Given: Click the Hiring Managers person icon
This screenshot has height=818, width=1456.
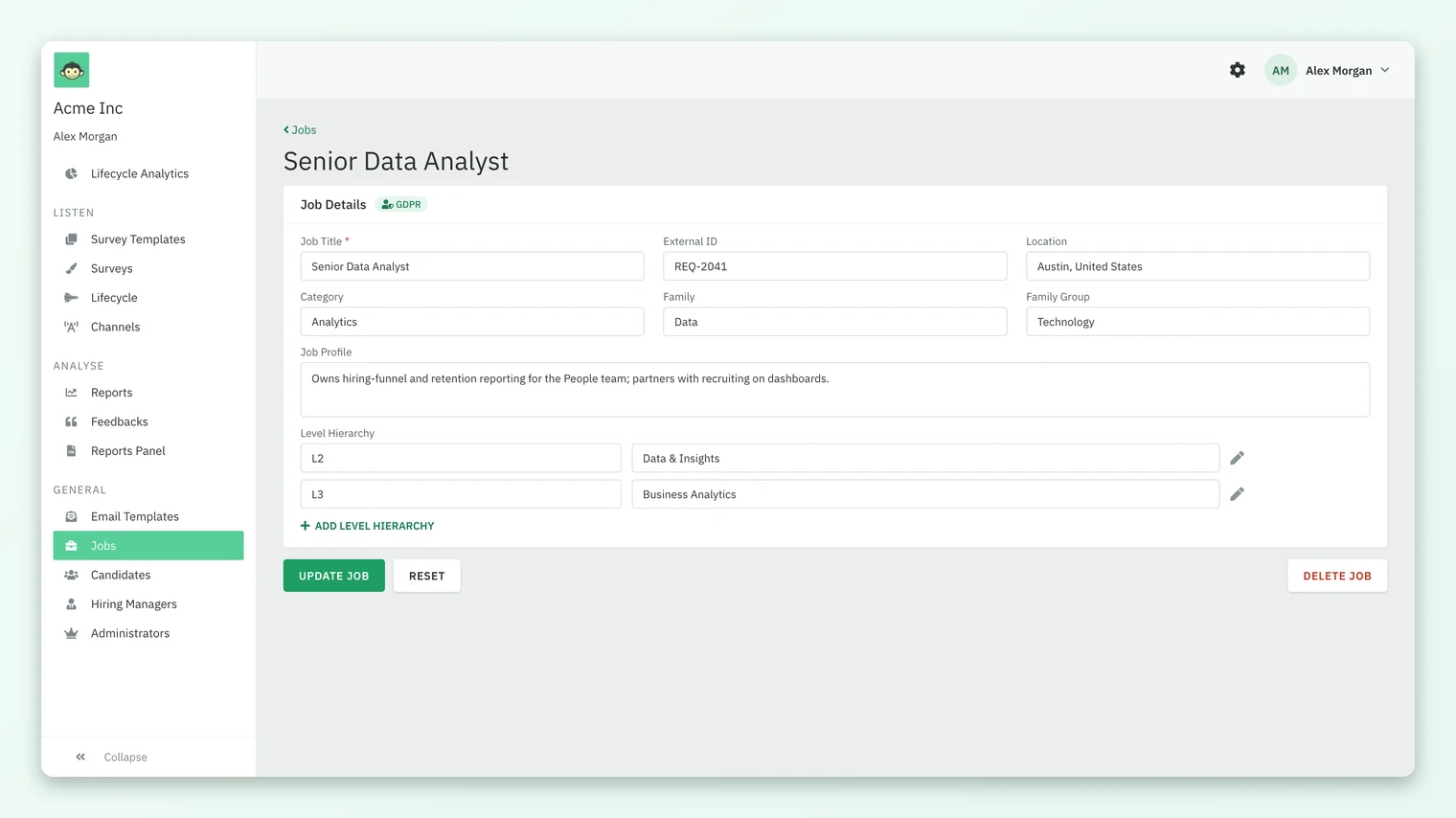Looking at the screenshot, I should click(x=71, y=604).
